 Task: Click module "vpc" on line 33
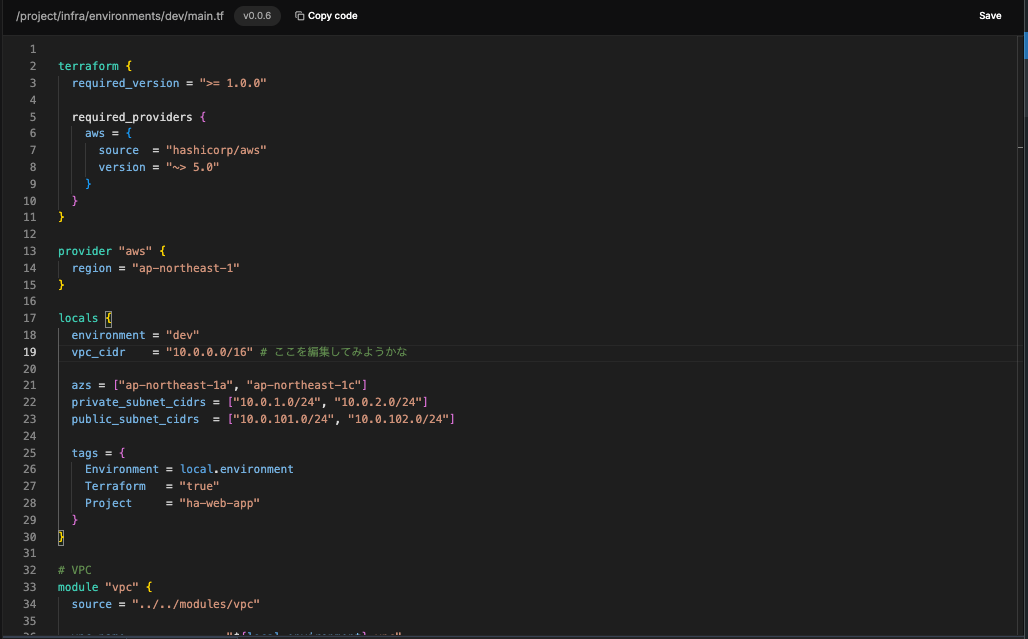coord(98,587)
